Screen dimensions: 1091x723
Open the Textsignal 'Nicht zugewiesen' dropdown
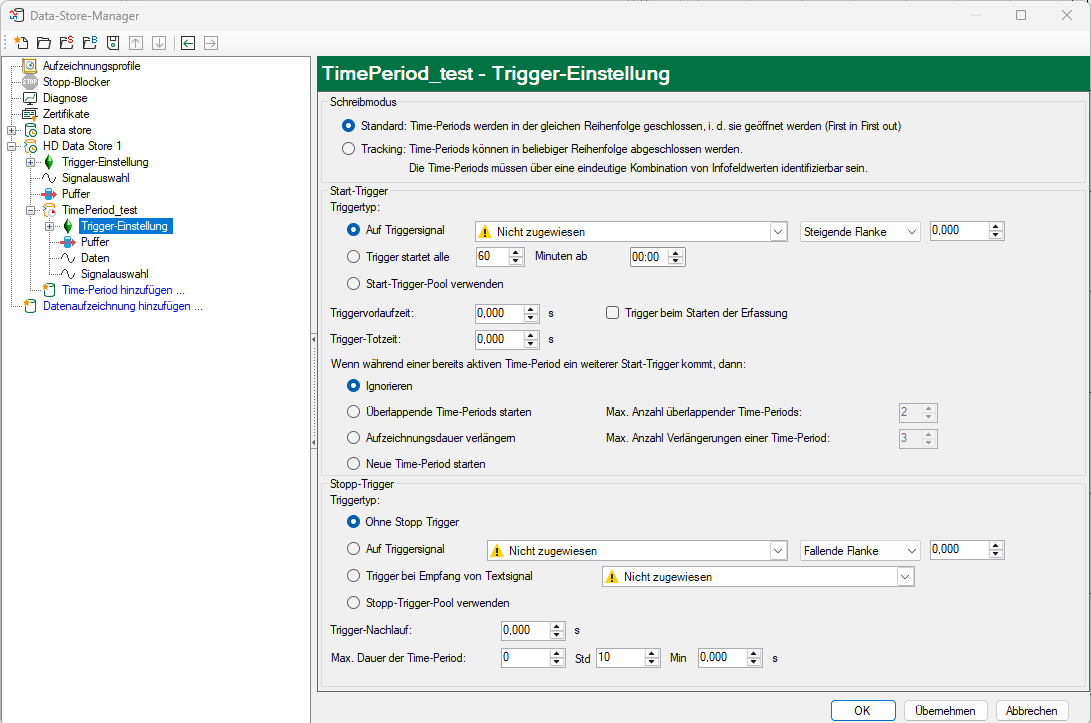click(x=758, y=577)
